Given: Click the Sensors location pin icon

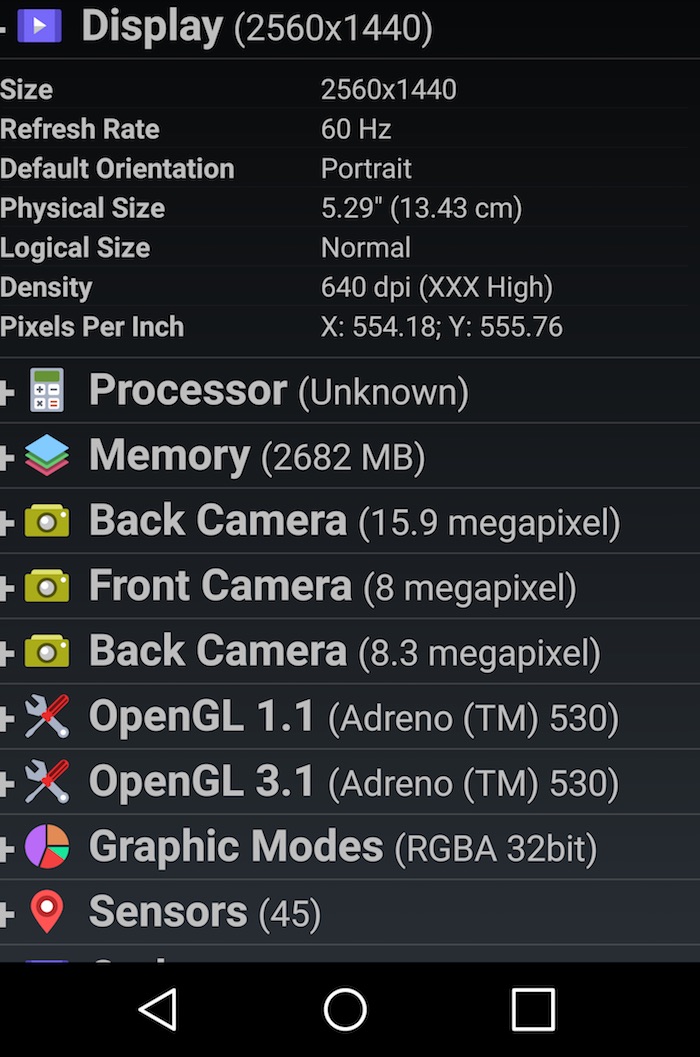Looking at the screenshot, I should tap(45, 912).
